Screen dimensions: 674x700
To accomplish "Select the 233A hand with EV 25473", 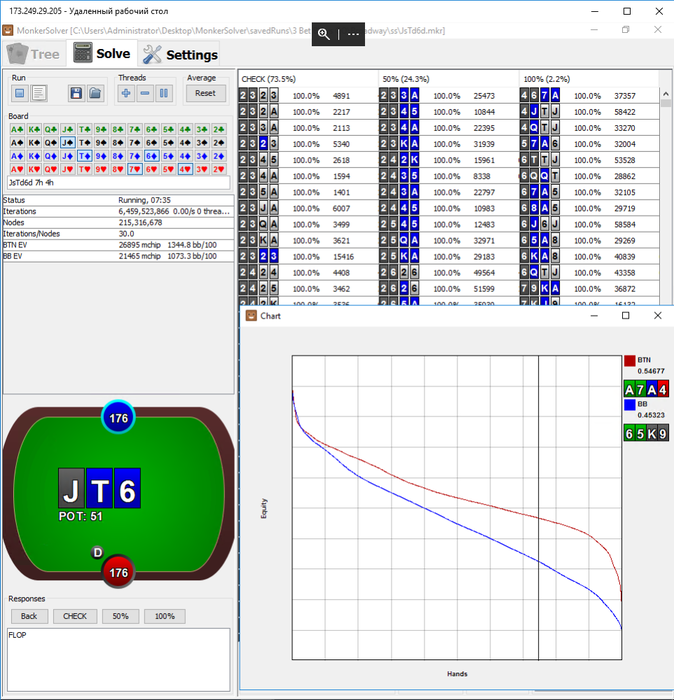I will pos(449,96).
